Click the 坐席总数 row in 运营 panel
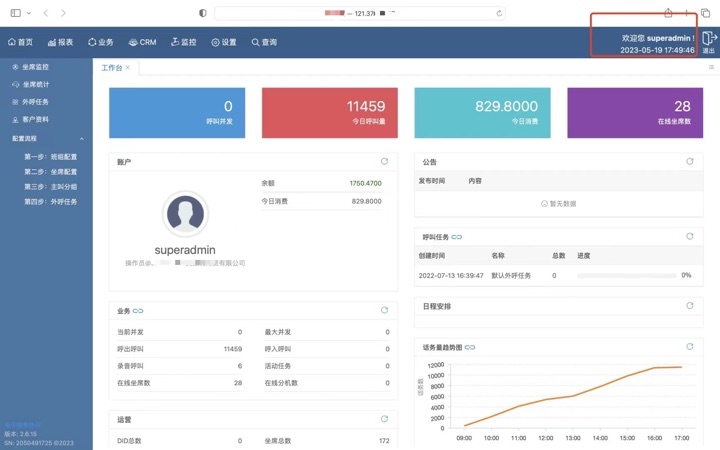 pos(327,441)
